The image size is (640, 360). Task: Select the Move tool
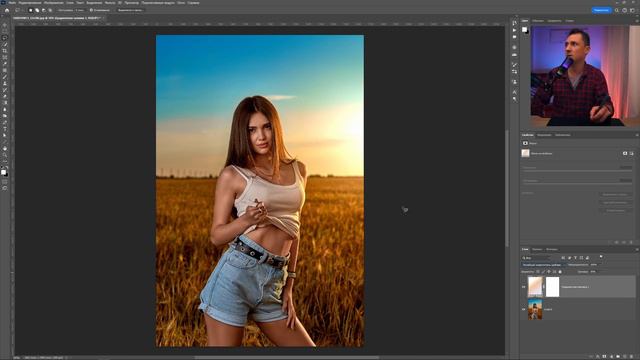pyautogui.click(x=5, y=24)
